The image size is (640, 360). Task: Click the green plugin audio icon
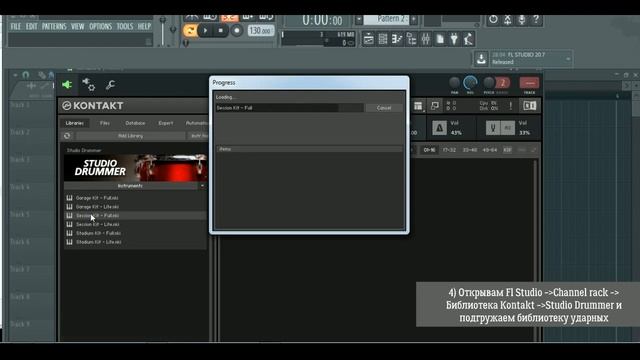(x=67, y=84)
